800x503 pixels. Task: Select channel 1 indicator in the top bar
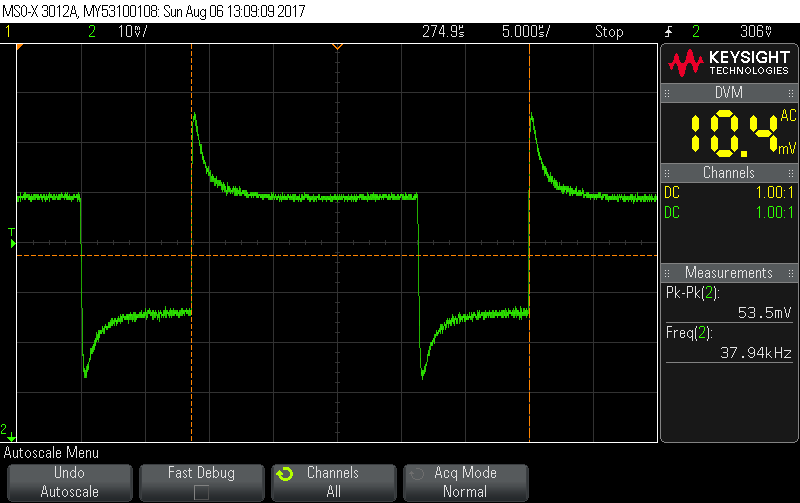(x=9, y=32)
